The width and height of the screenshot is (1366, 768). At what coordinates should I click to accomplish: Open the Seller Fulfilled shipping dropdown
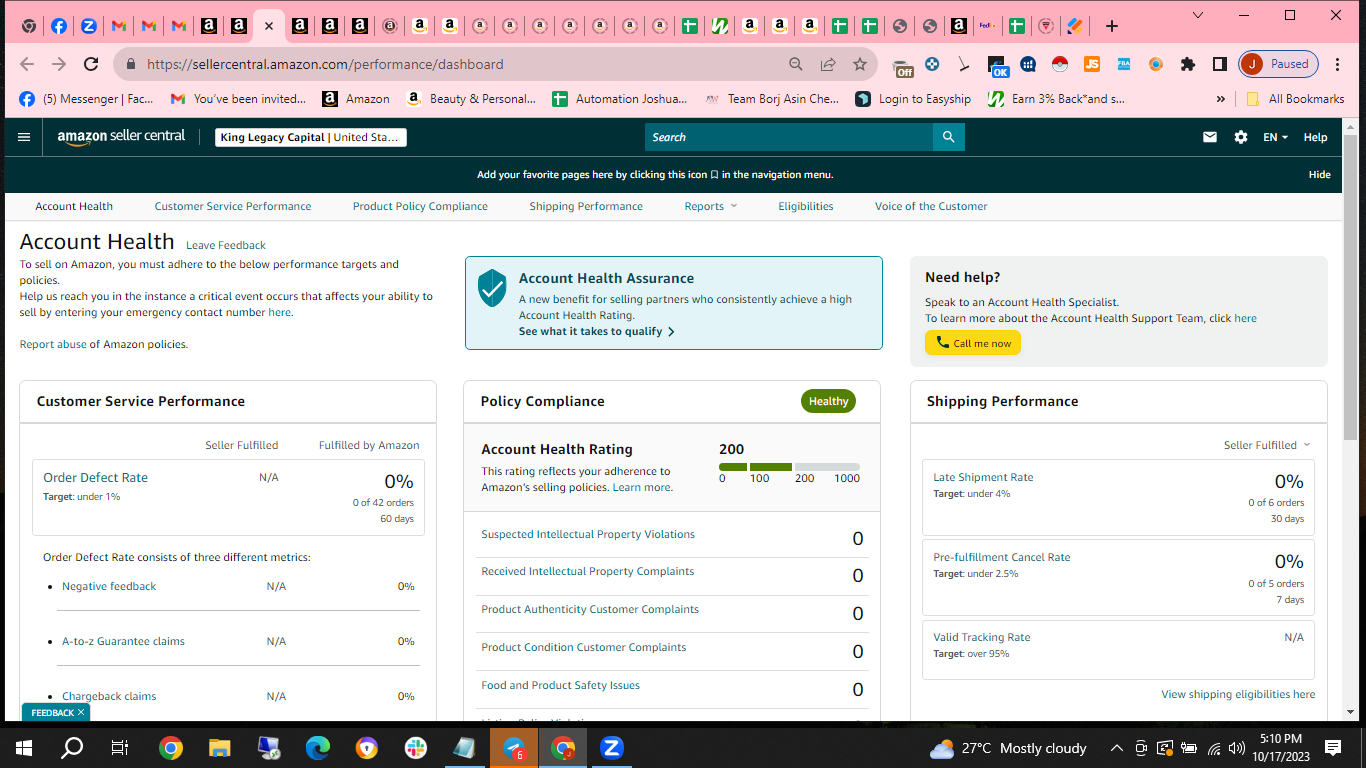pyautogui.click(x=1267, y=445)
